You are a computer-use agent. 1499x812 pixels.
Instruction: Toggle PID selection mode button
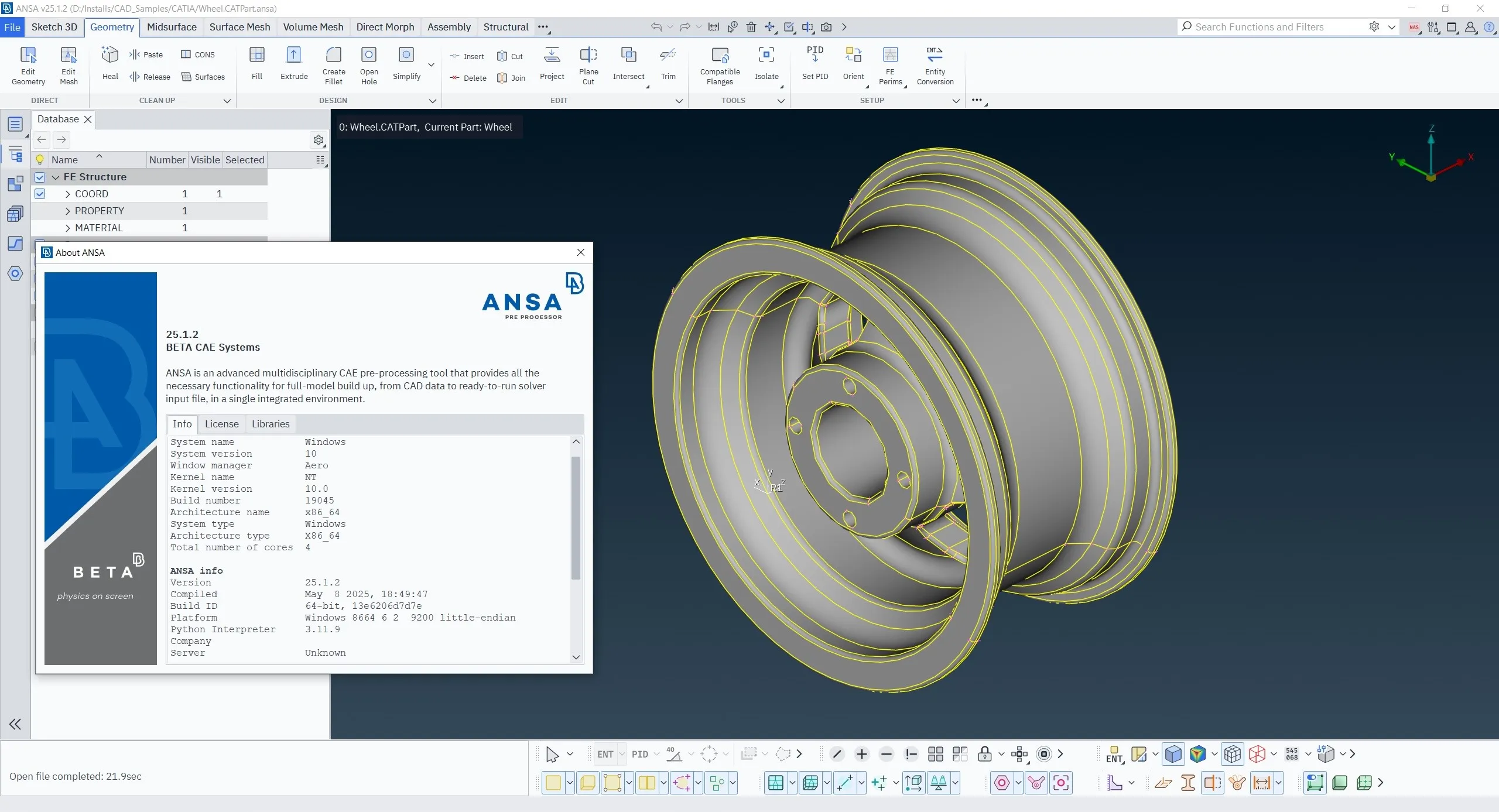point(640,754)
